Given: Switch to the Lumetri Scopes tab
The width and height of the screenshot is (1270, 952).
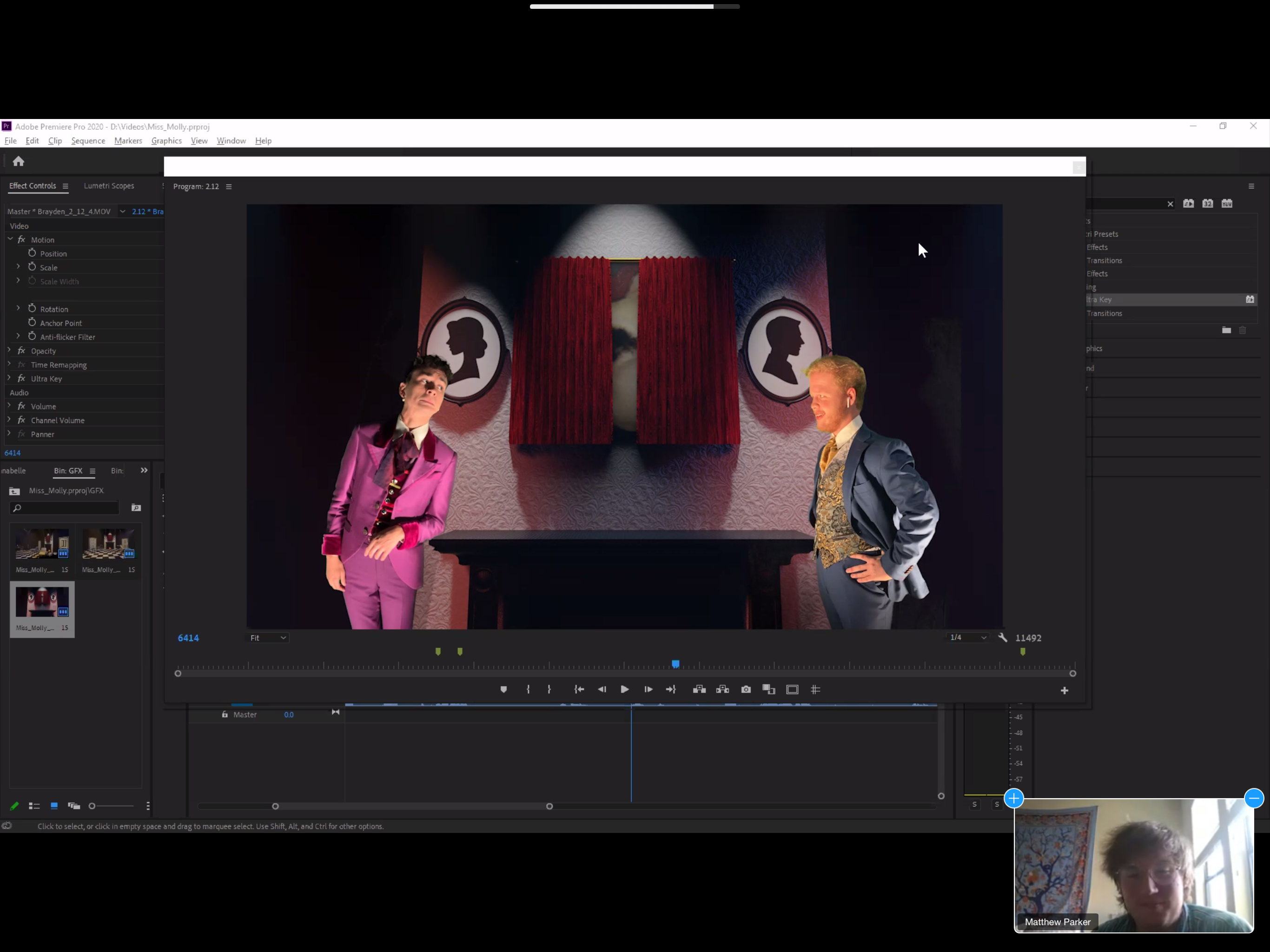Looking at the screenshot, I should click(109, 186).
